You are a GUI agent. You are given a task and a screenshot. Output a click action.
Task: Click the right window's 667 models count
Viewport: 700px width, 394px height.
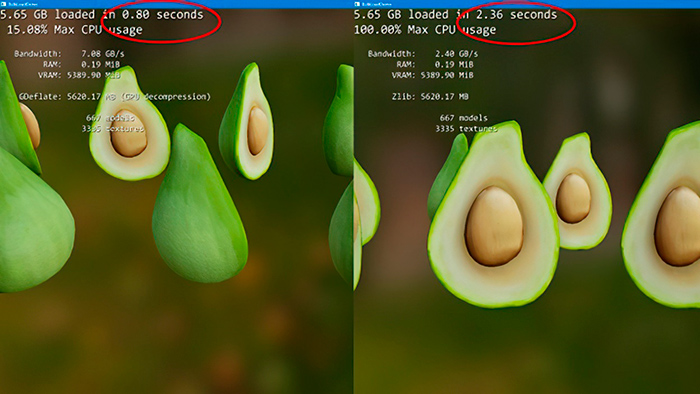pos(464,118)
